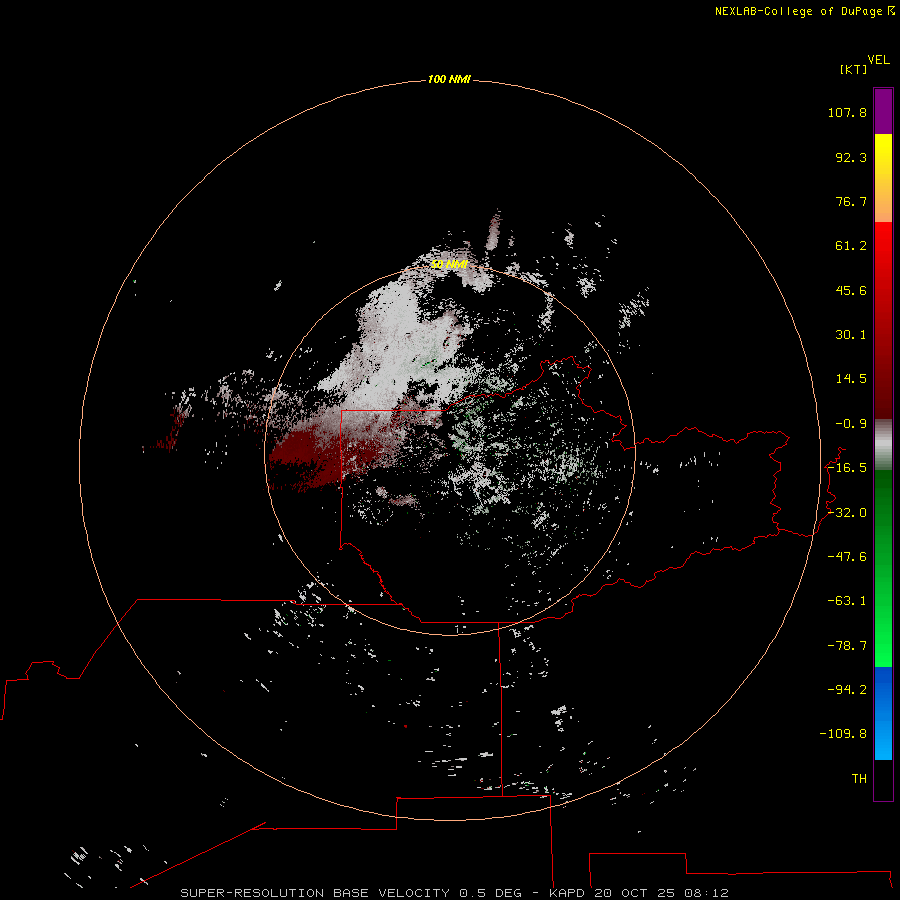Screen dimensions: 900x900
Task: Click the 30.1 velocity scale value
Action: click(851, 335)
